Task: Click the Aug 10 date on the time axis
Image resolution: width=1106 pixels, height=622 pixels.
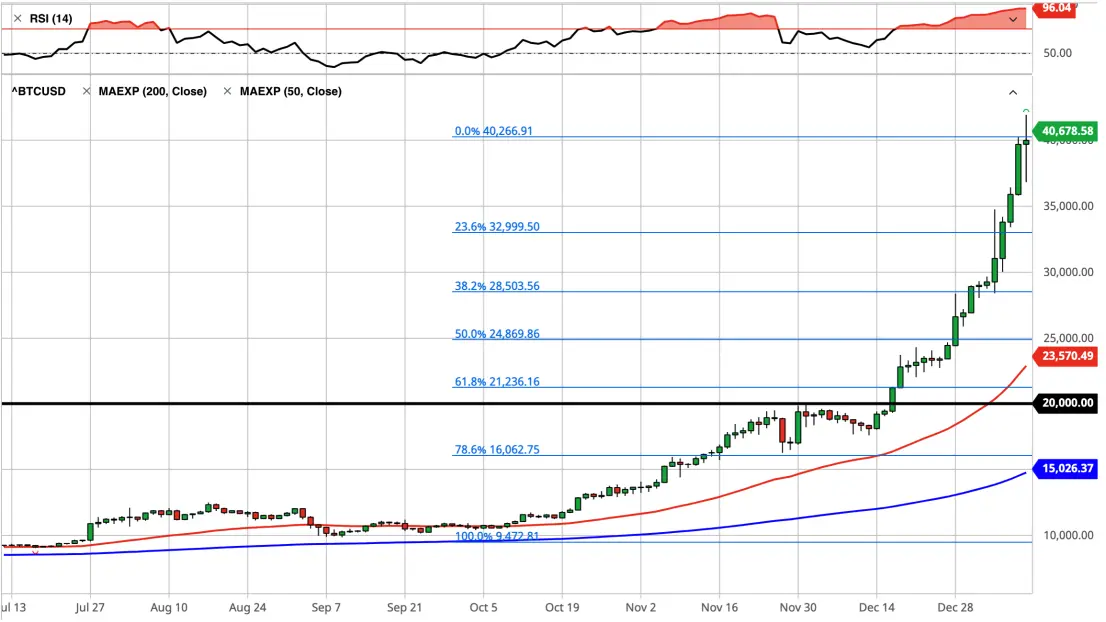Action: [169, 608]
